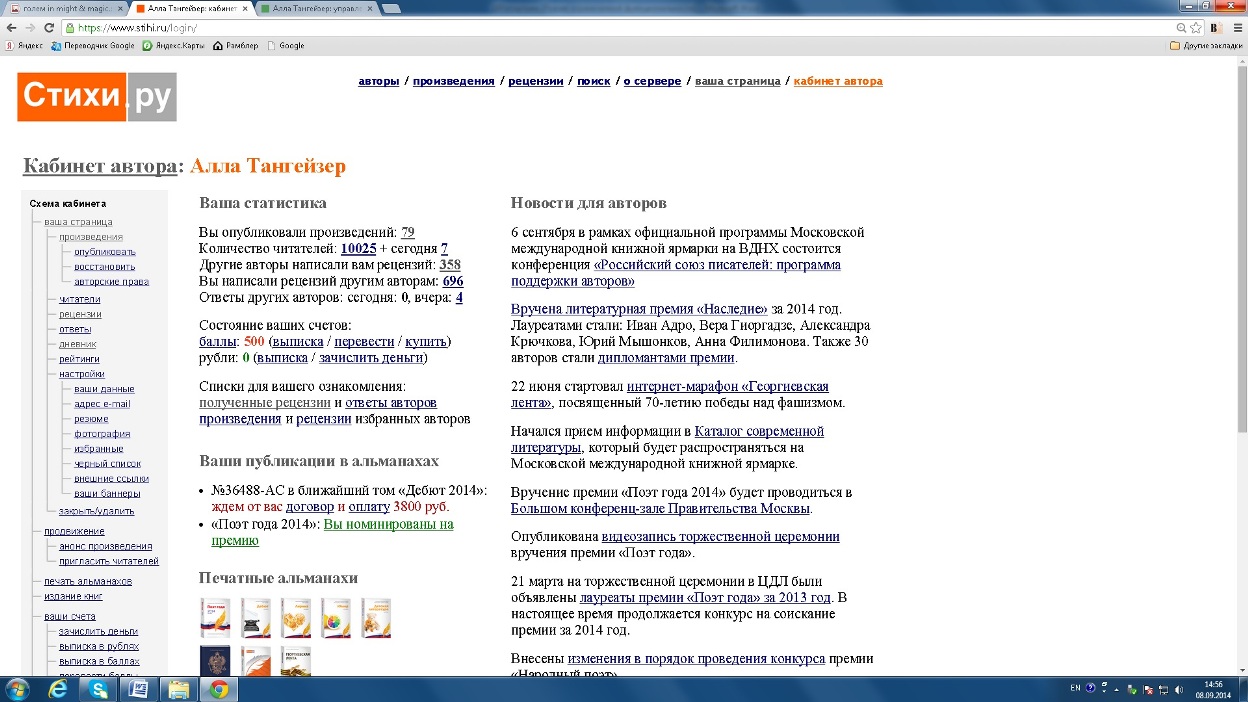1248x702 pixels.
Task: Open 'авторские права' in the cabinet tree
Action: tap(111, 282)
